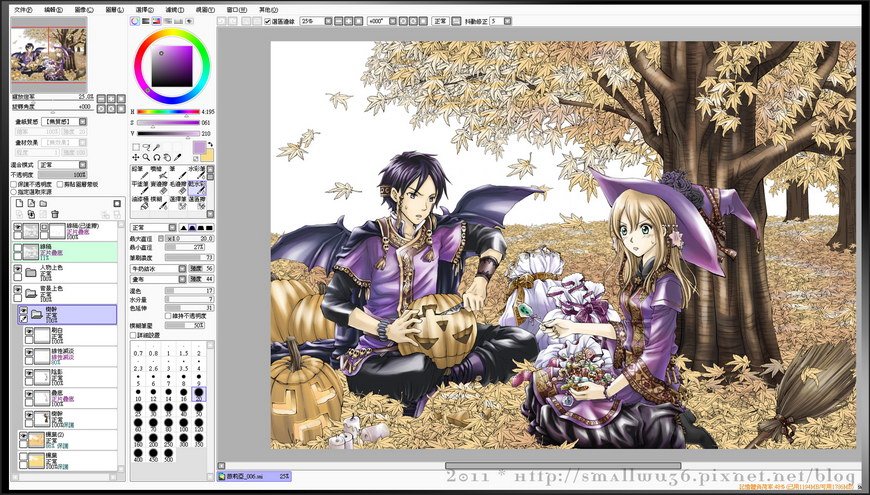The height and width of the screenshot is (495, 870).
Task: Select the eyedropper color picker tool
Action: click(178, 158)
